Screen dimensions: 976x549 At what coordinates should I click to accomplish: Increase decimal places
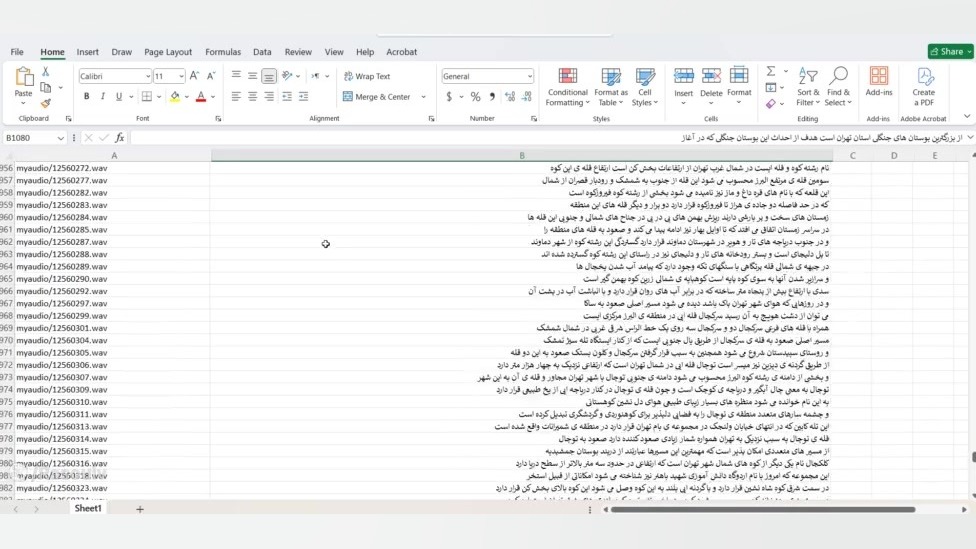pyautogui.click(x=510, y=96)
